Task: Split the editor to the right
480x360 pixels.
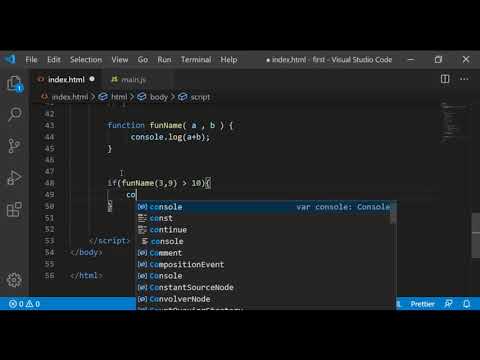Action: pyautogui.click(x=445, y=79)
